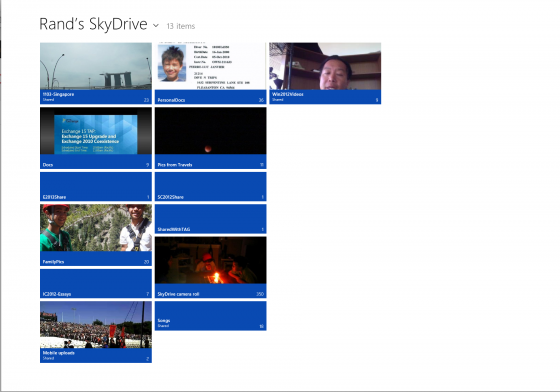
Task: Select the SC2012Share folder tile
Action: coord(210,186)
